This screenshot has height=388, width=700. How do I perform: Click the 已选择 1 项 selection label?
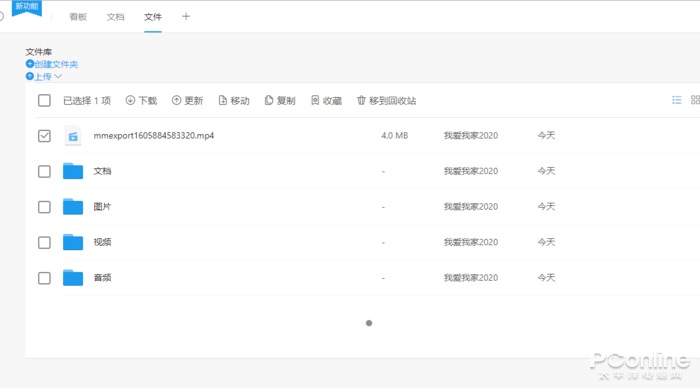pos(87,100)
